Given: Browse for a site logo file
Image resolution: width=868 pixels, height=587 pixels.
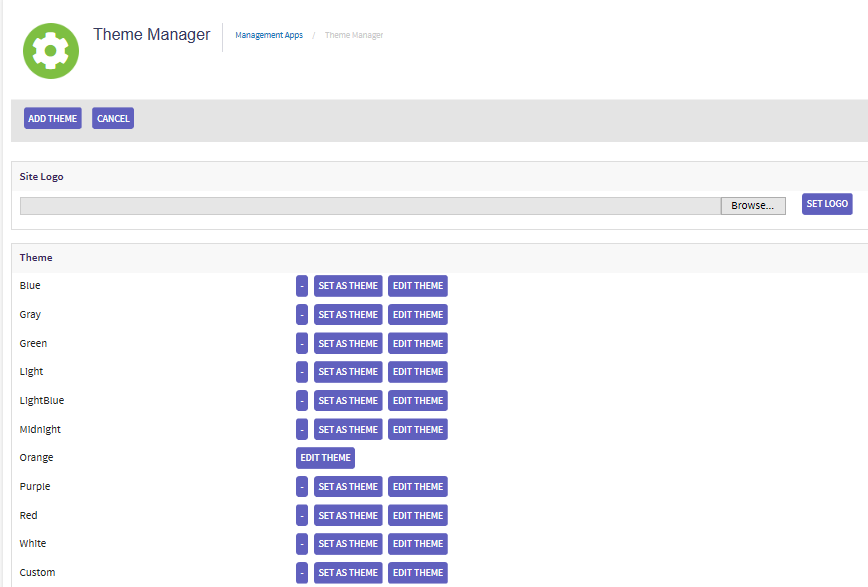Looking at the screenshot, I should click(x=752, y=206).
